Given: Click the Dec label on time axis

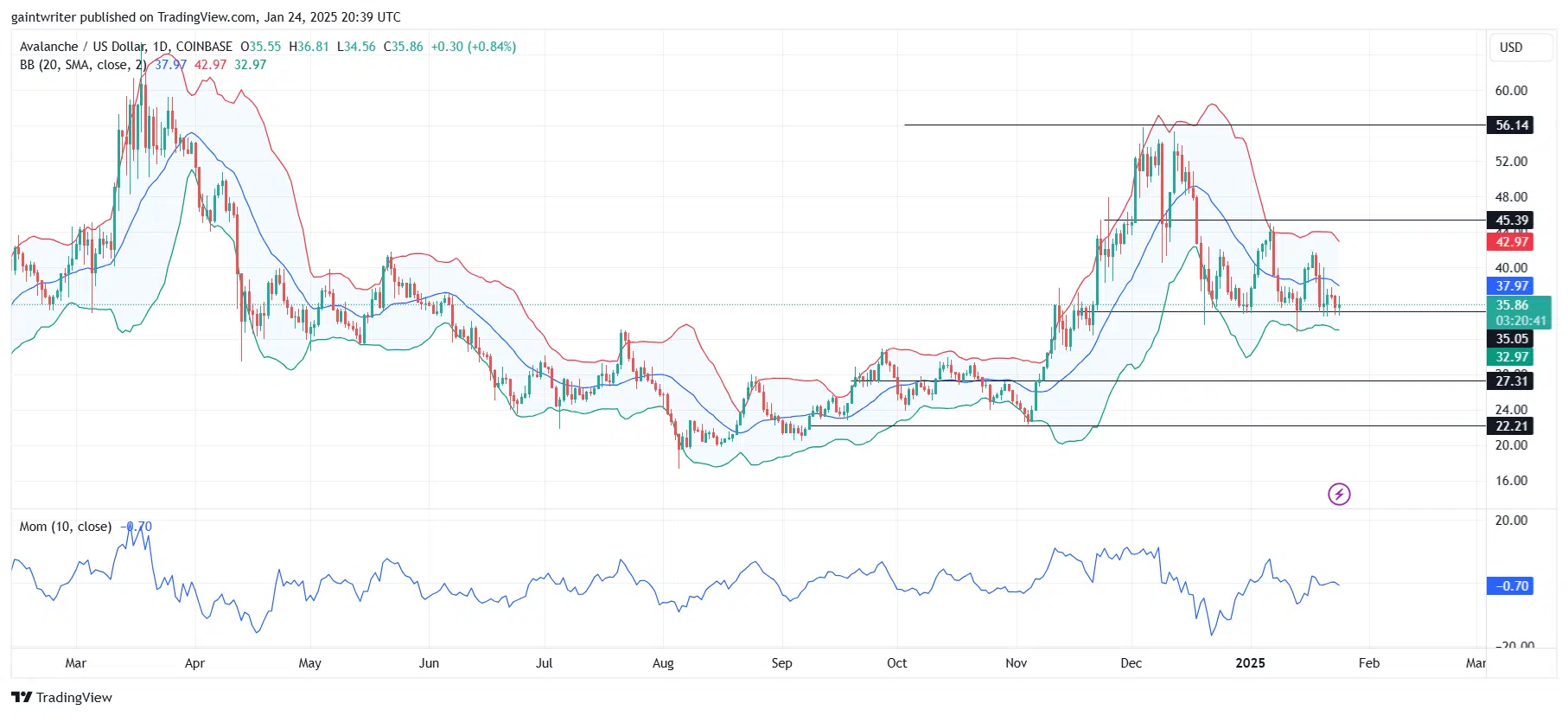Looking at the screenshot, I should pyautogui.click(x=1131, y=663).
